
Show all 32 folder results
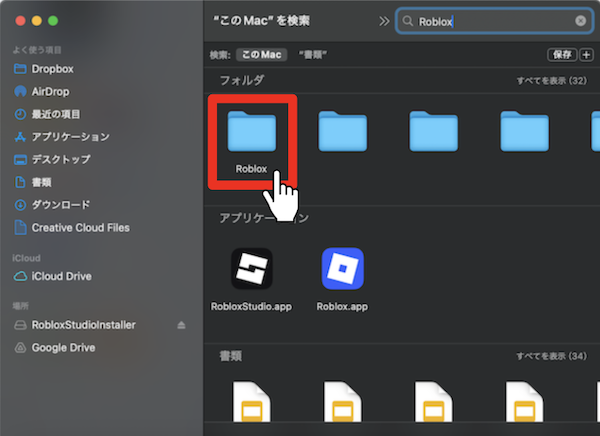click(x=550, y=79)
